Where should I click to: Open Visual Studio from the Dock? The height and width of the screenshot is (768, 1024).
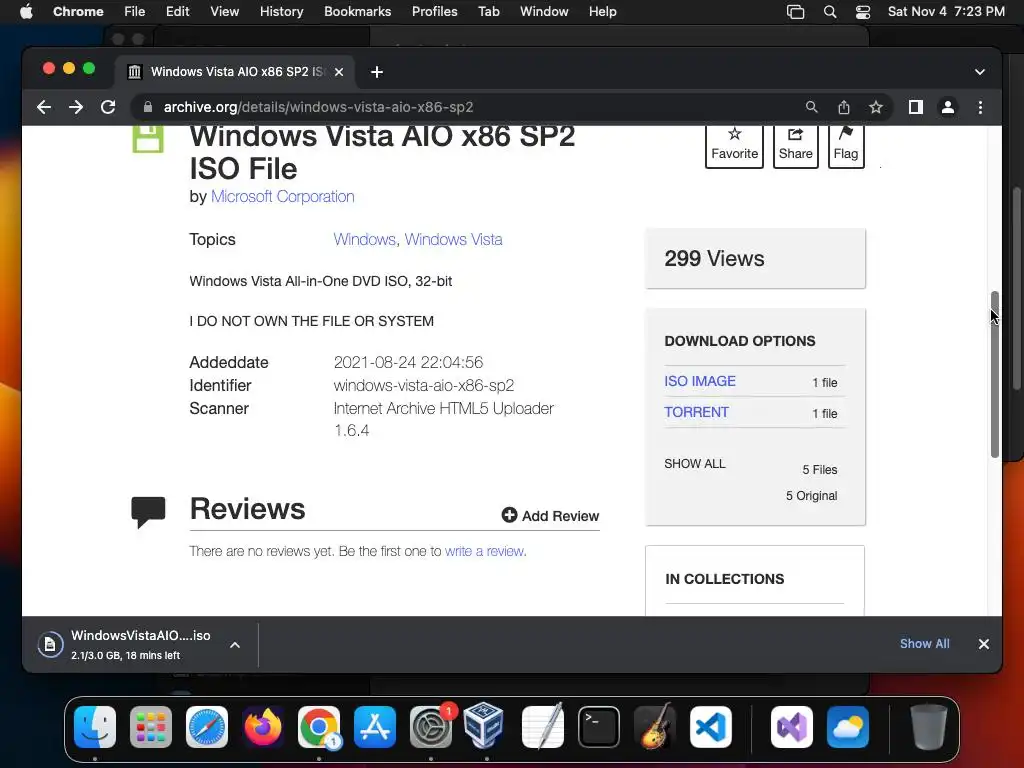[x=792, y=727]
